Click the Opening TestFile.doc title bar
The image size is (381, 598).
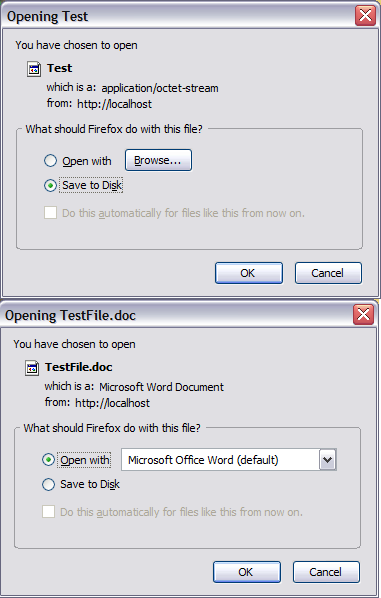click(x=175, y=315)
